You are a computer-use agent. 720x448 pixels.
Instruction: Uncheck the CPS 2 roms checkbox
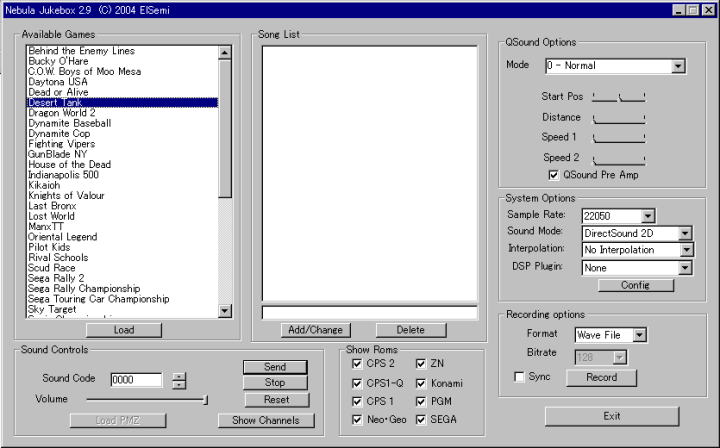[358, 364]
